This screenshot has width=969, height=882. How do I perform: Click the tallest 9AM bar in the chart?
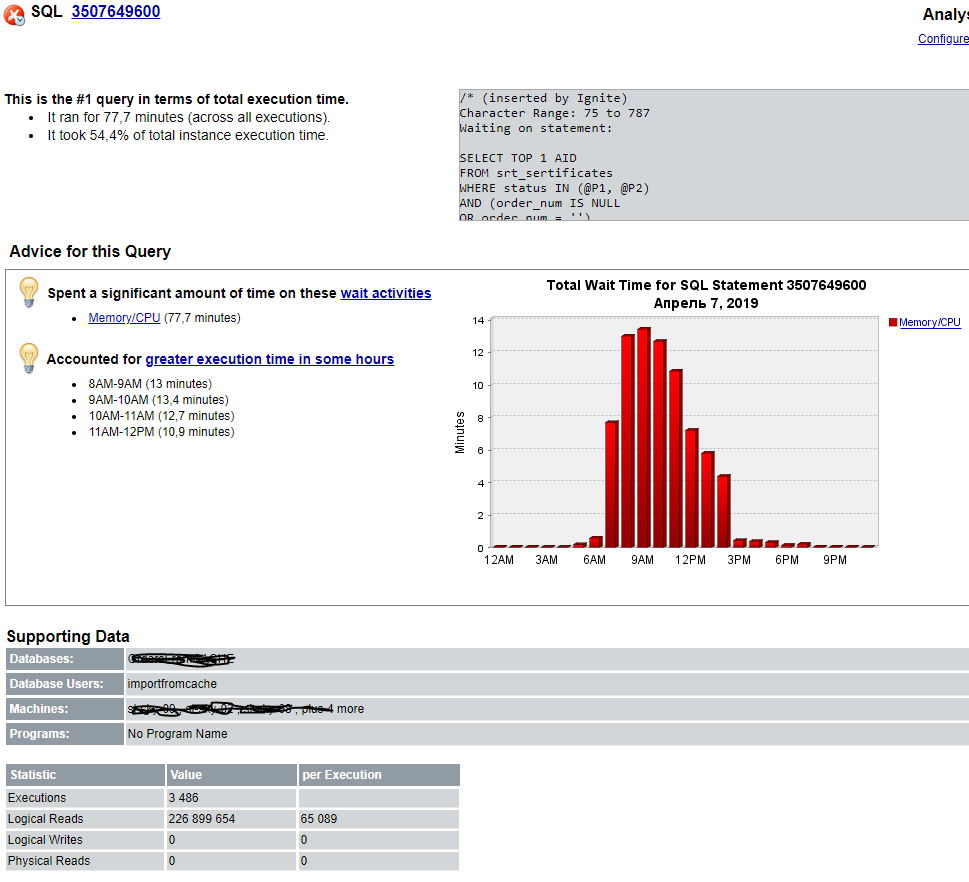pyautogui.click(x=643, y=438)
